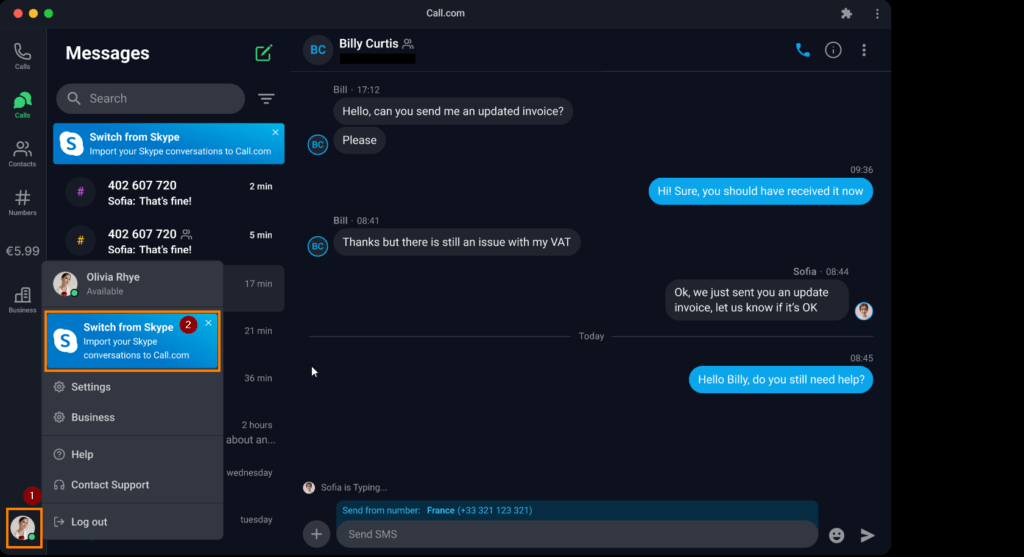Image resolution: width=1024 pixels, height=557 pixels.
Task: Open the Business sidebar icon
Action: pos(22,298)
